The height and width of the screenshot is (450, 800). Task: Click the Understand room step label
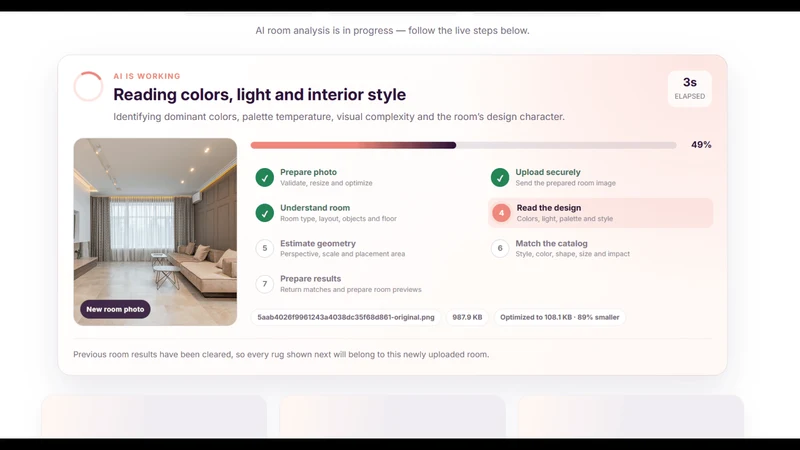[315, 208]
